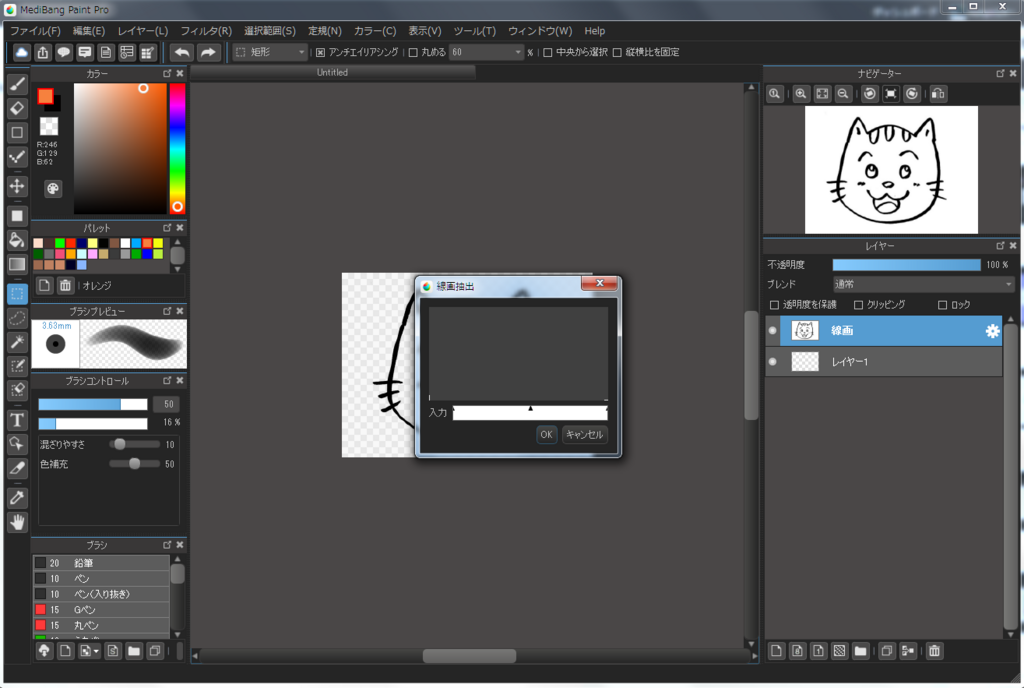Select the Magic Wand tool
This screenshot has width=1024, height=688.
point(17,341)
